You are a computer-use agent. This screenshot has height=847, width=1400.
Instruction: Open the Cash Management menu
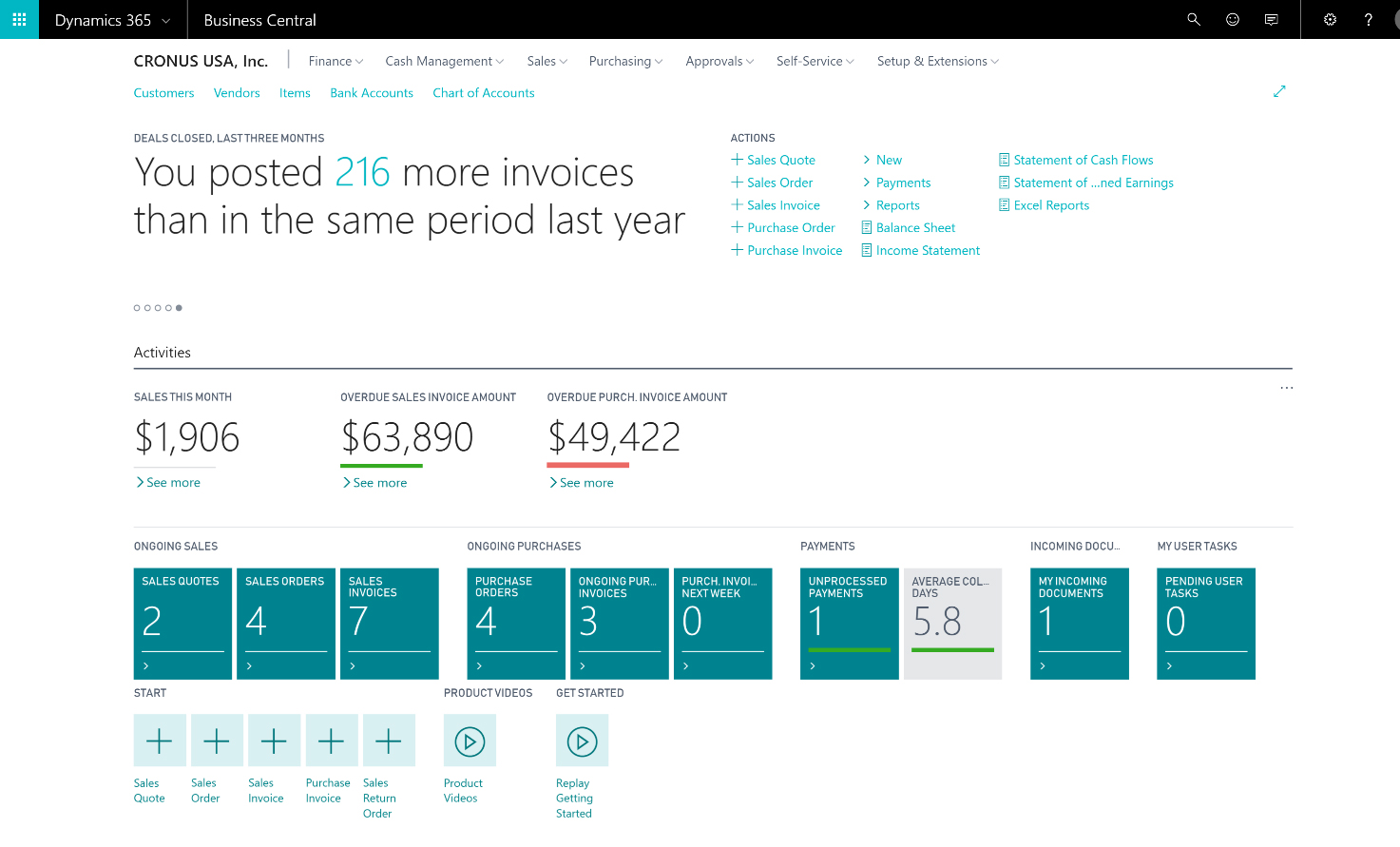(x=444, y=61)
